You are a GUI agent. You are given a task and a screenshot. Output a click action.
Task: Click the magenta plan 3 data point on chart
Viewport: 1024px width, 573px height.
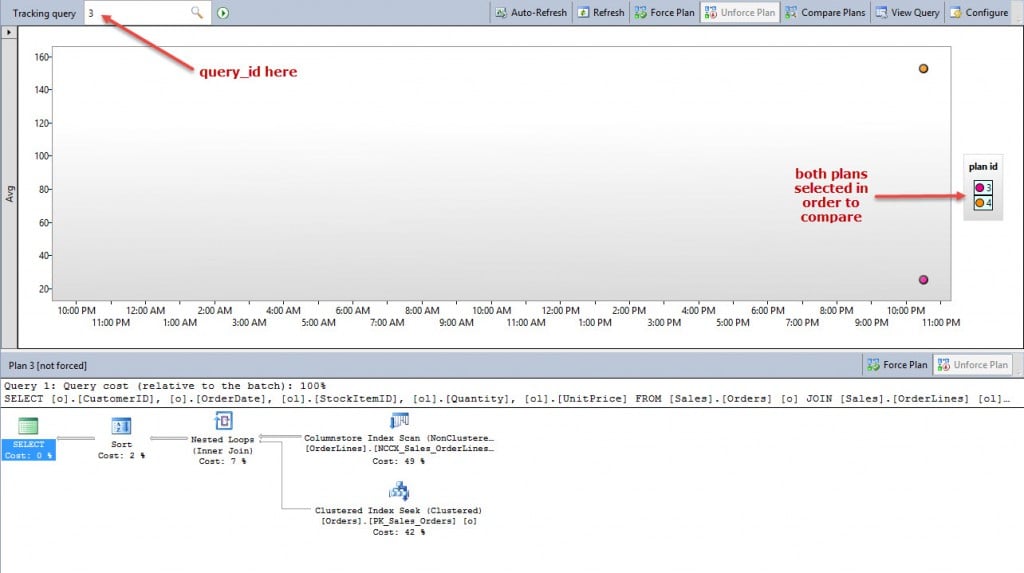(x=923, y=280)
